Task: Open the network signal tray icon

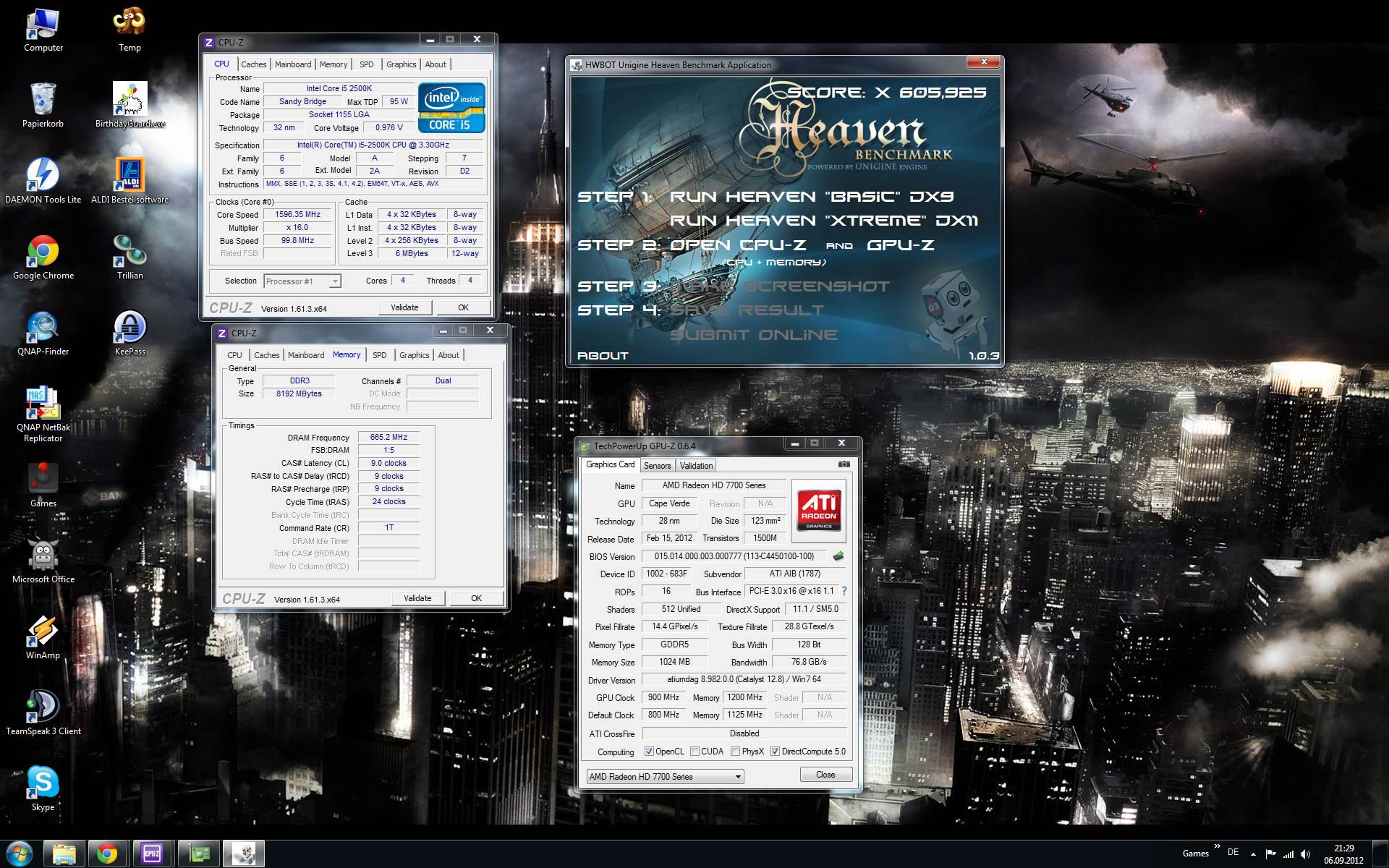Action: point(1288,854)
